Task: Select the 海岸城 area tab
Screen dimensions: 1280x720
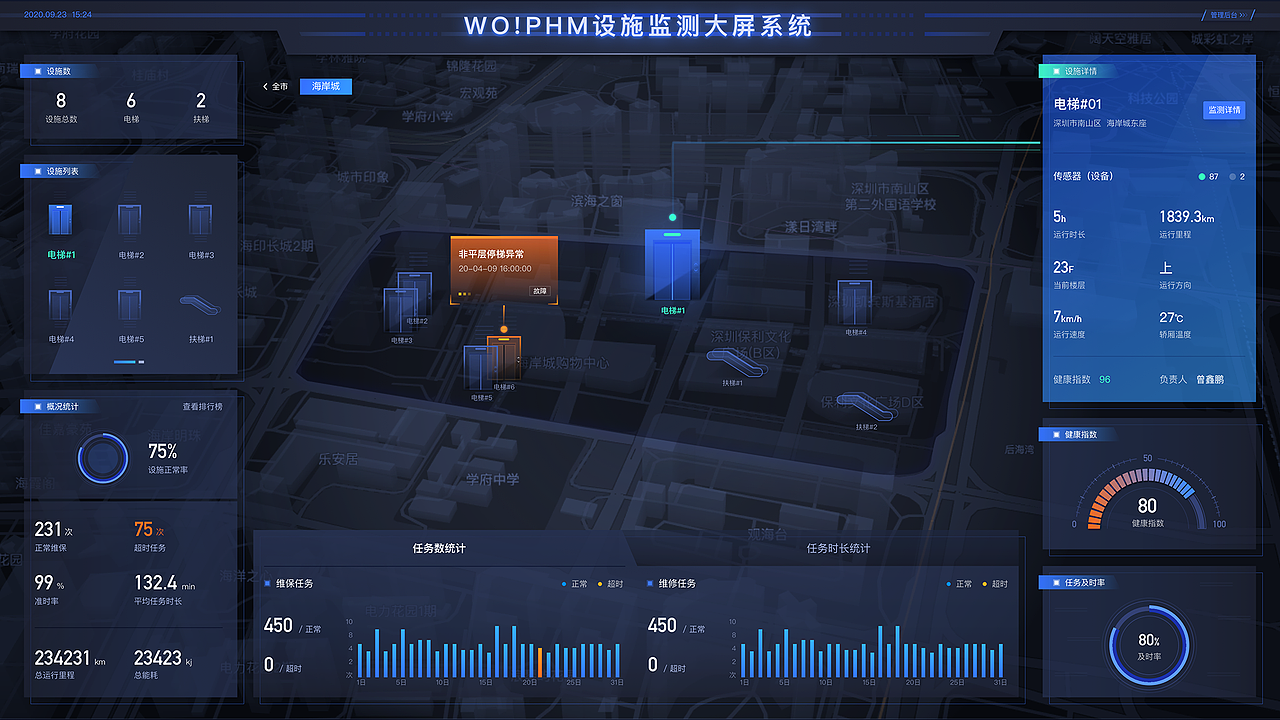Action: click(x=326, y=87)
